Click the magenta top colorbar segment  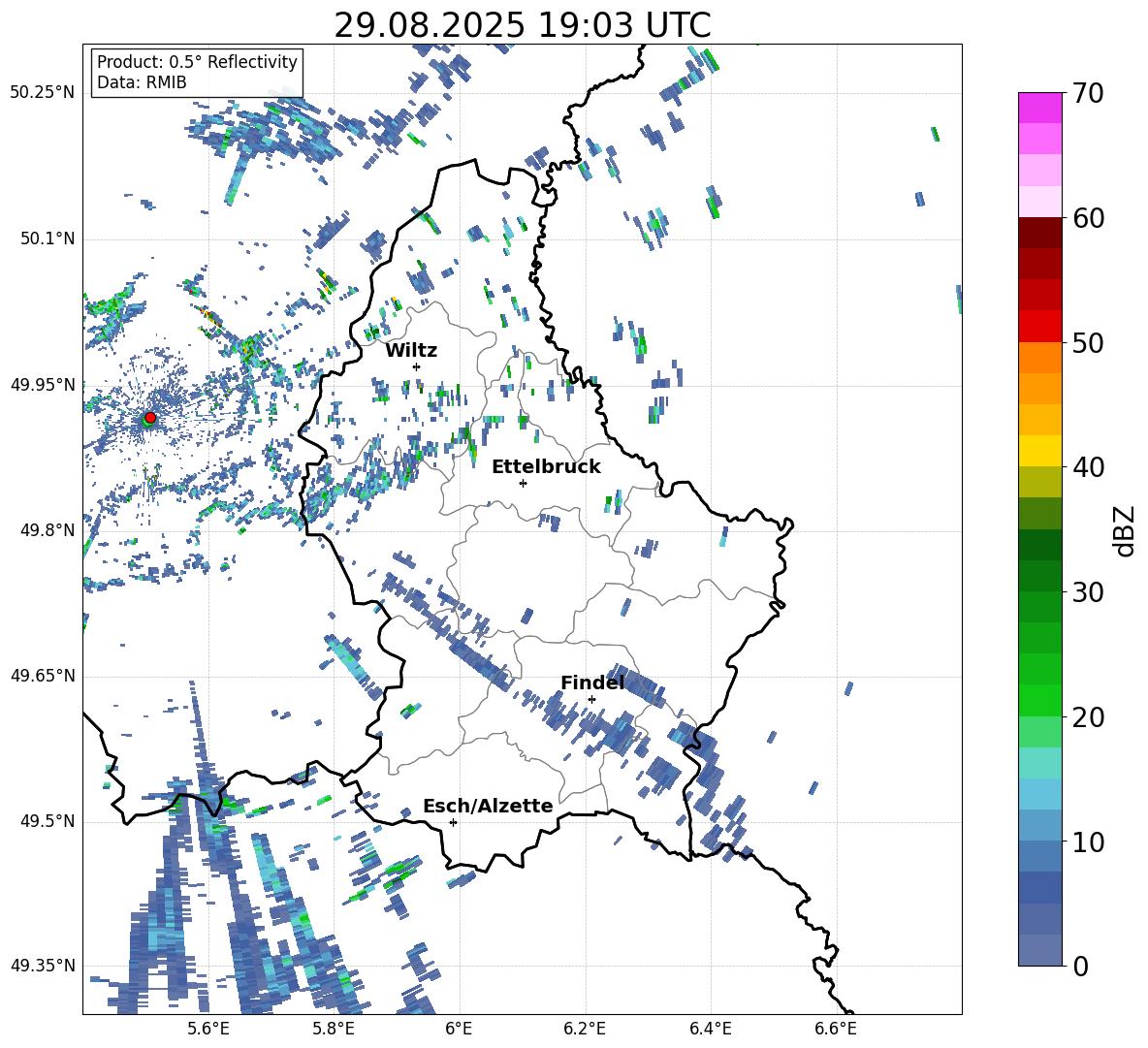coord(1040,108)
